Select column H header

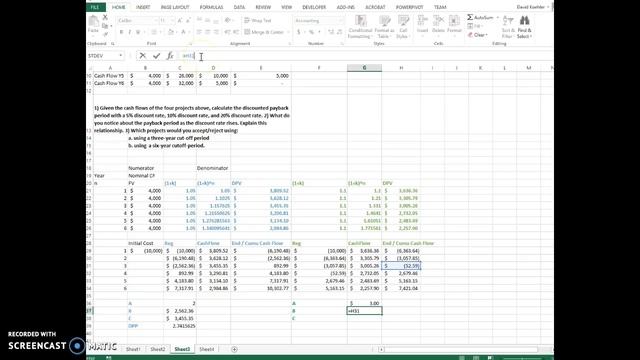(x=401, y=68)
